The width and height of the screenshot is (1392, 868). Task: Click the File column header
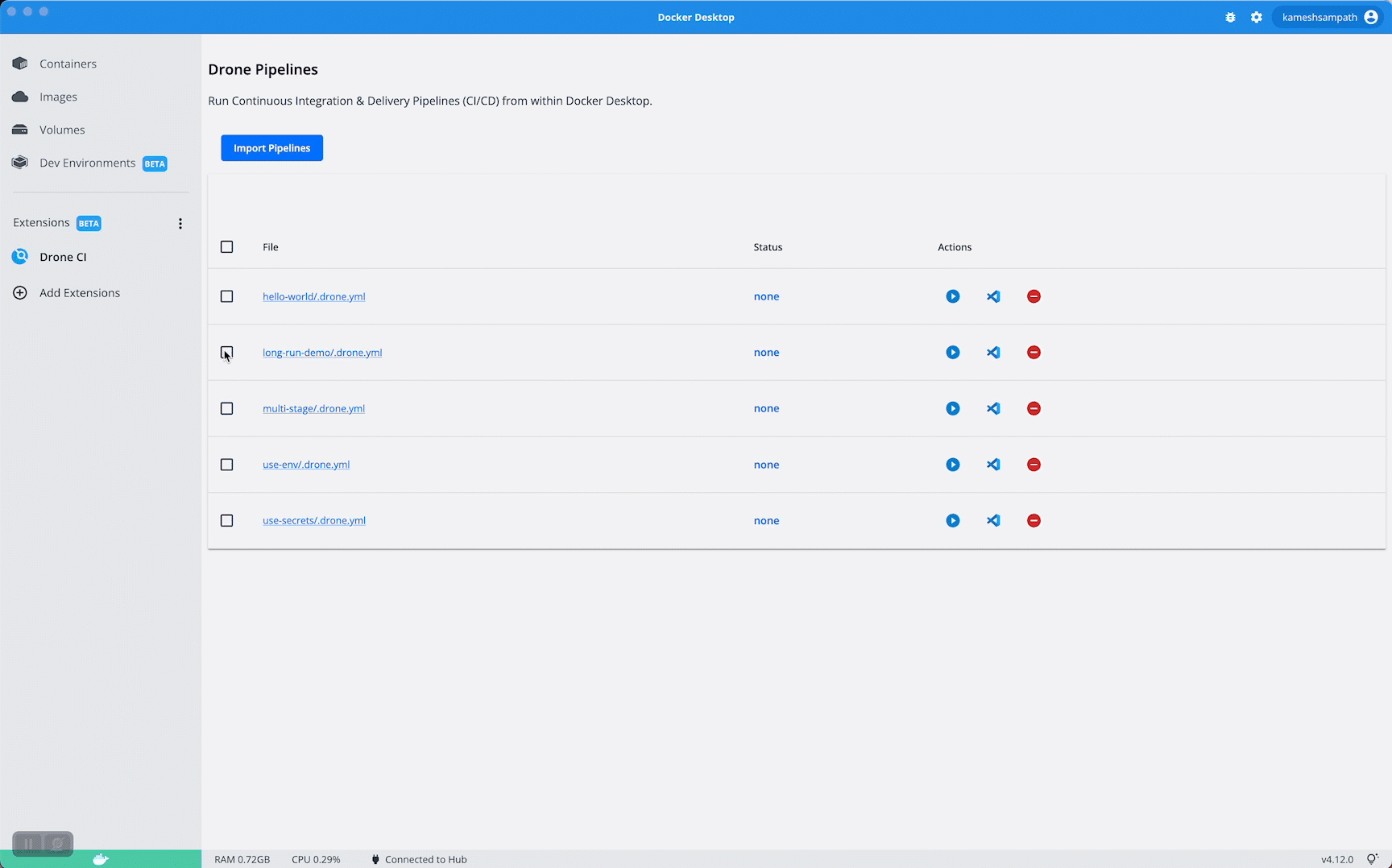point(271,247)
